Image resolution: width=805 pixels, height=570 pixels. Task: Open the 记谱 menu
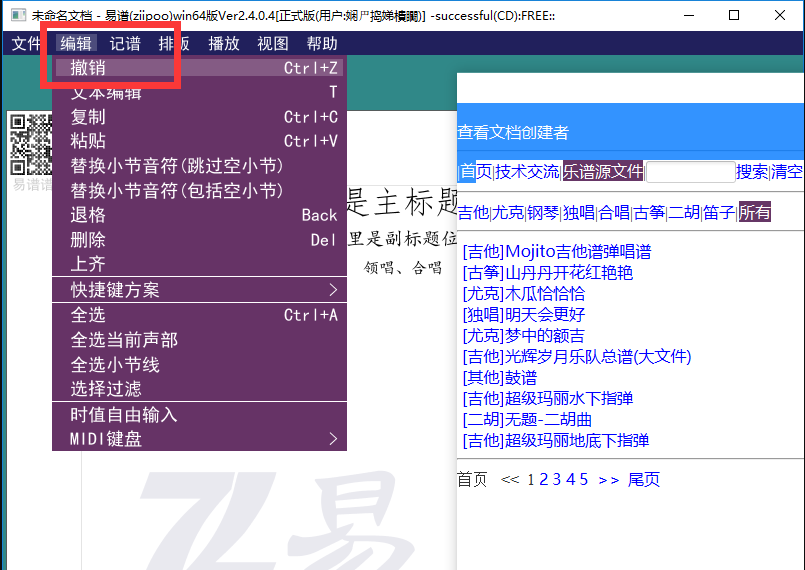(x=125, y=44)
